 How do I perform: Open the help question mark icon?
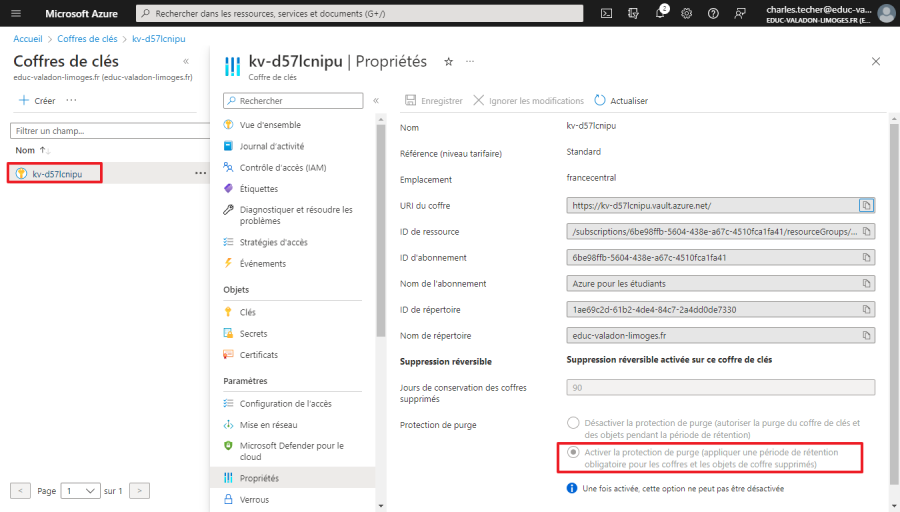coord(713,13)
